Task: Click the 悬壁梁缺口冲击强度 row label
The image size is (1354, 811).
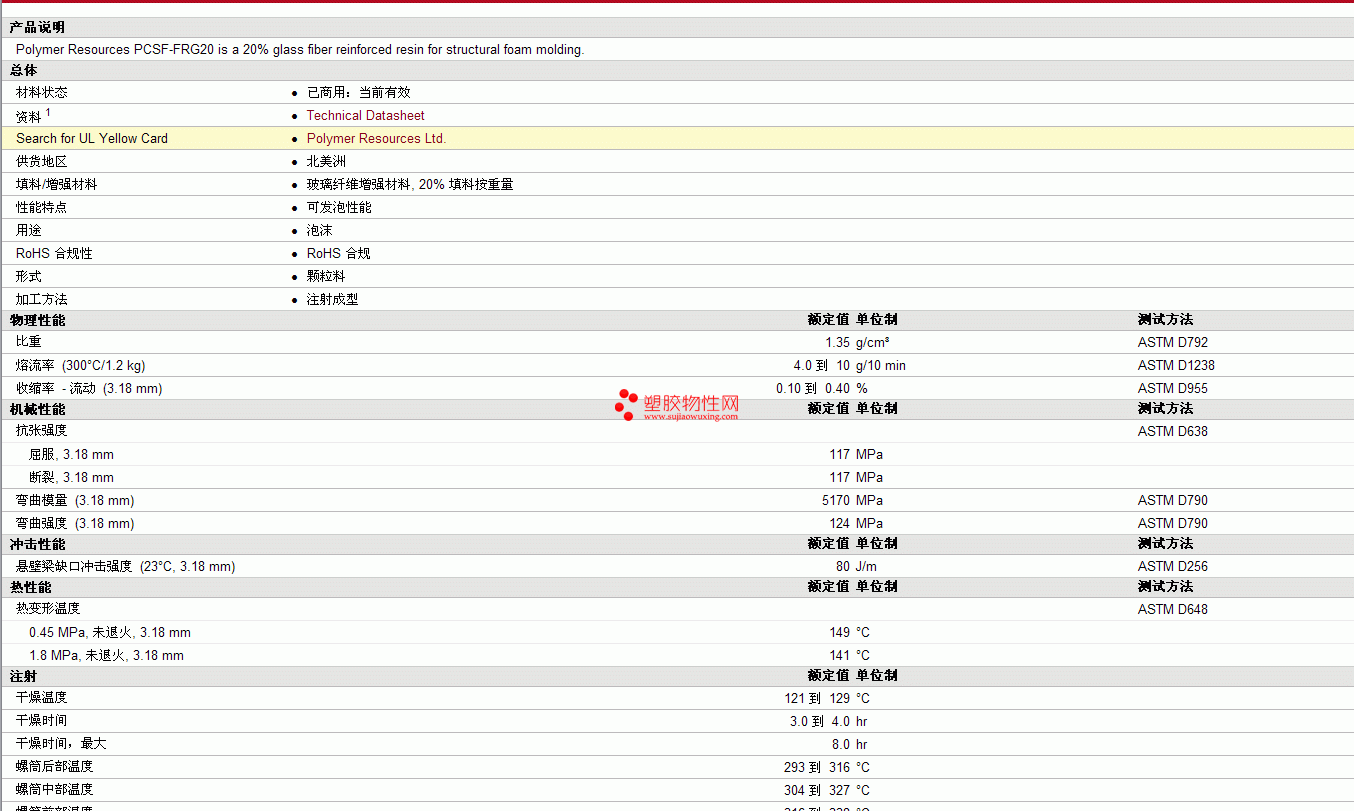Action: point(126,566)
